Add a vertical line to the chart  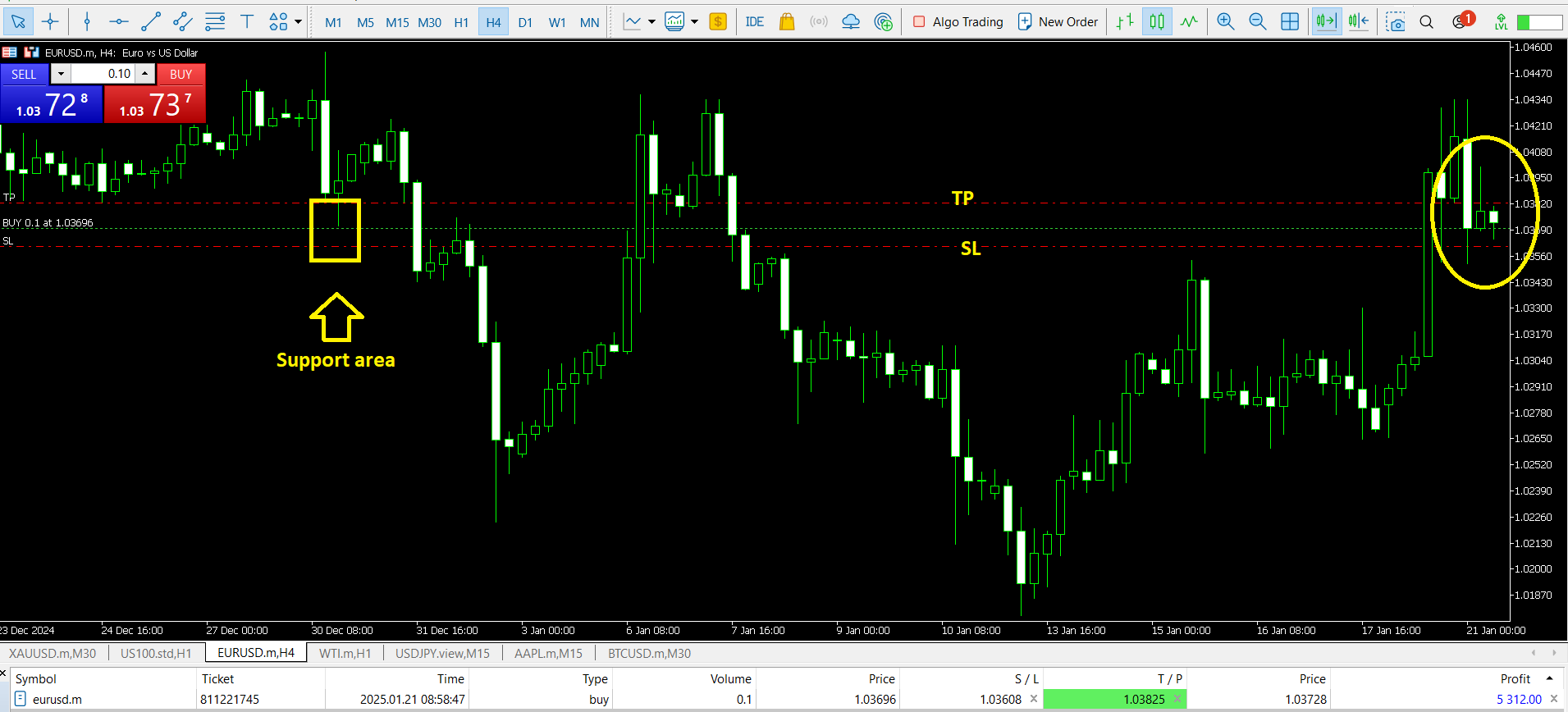87,22
